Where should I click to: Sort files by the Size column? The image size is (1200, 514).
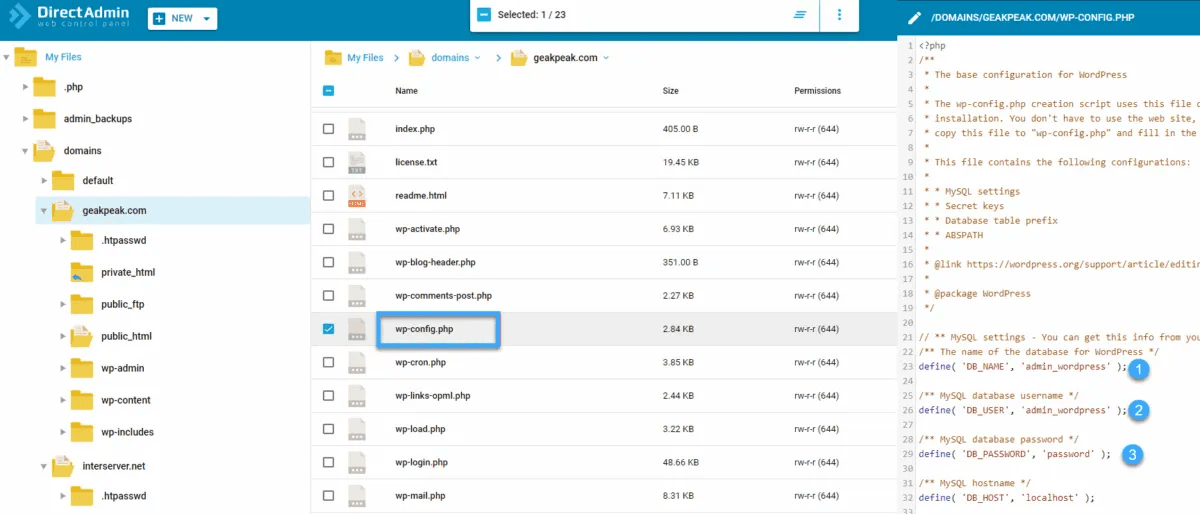(671, 91)
